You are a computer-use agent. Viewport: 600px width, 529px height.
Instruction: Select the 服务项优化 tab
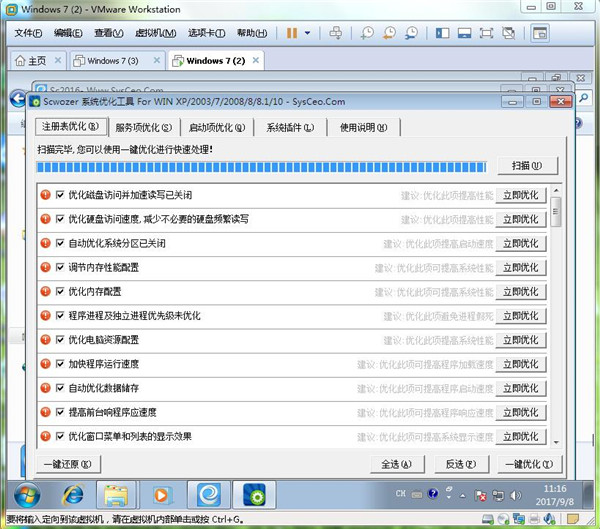tap(144, 127)
